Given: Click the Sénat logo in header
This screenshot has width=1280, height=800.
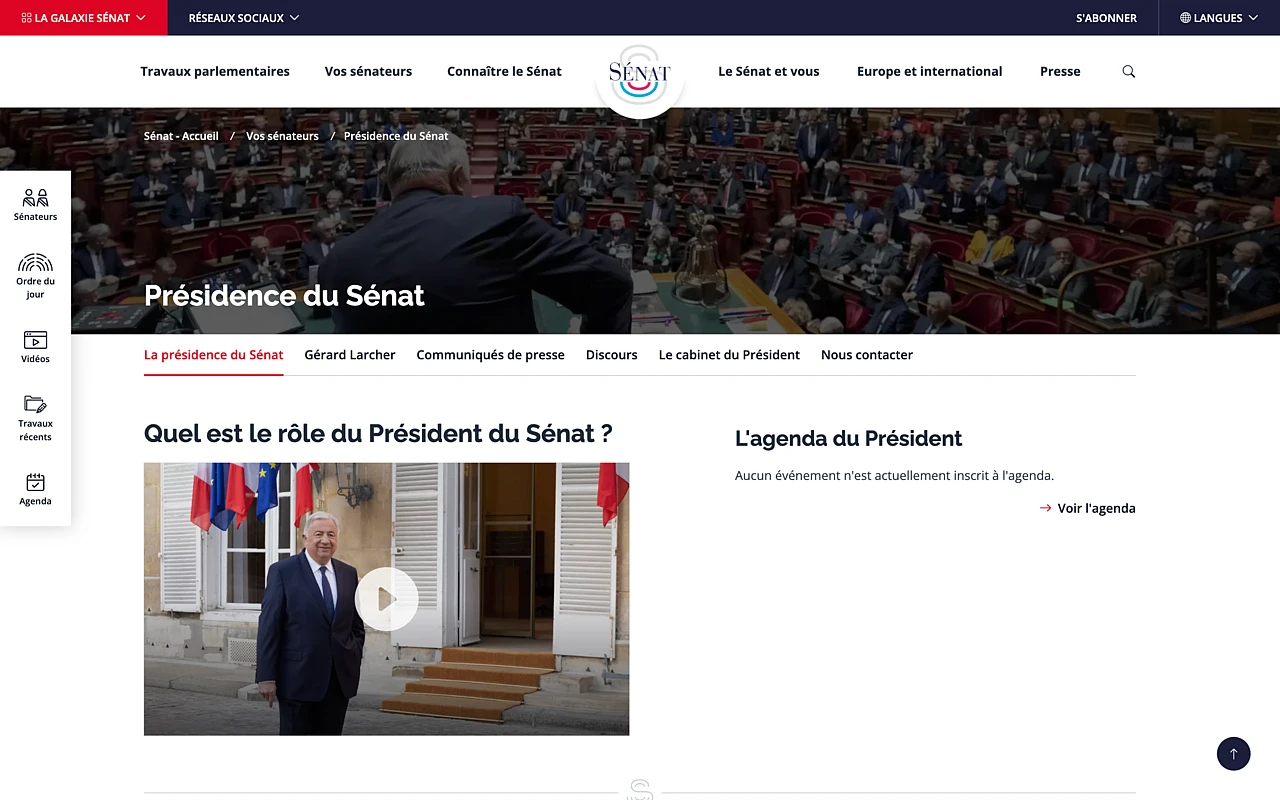Looking at the screenshot, I should 640,74.
